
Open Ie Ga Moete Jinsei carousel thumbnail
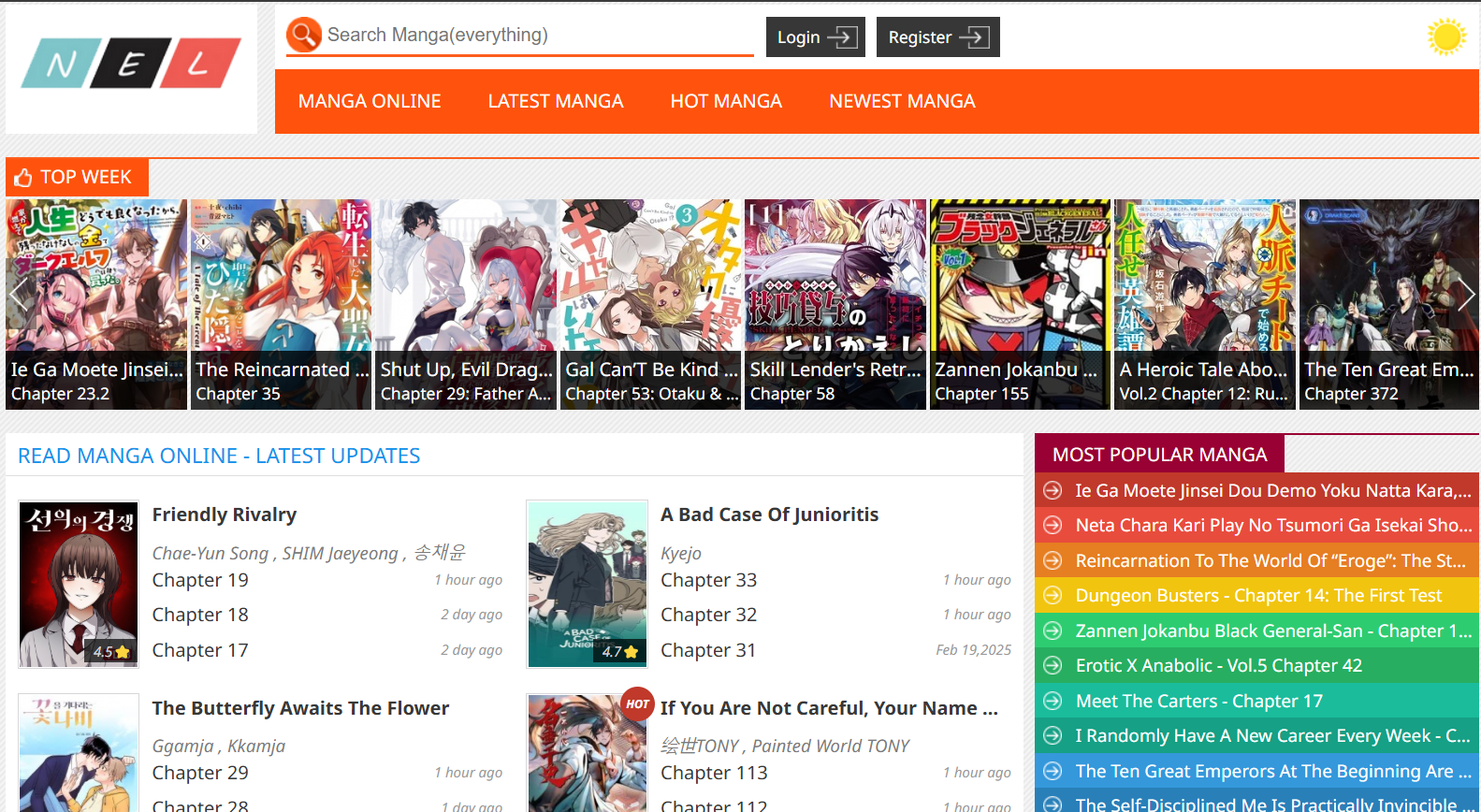click(96, 304)
